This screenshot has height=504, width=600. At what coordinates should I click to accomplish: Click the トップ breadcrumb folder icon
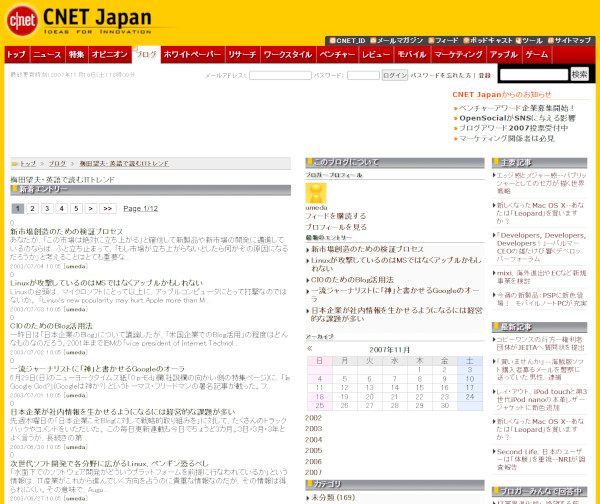pos(13,163)
